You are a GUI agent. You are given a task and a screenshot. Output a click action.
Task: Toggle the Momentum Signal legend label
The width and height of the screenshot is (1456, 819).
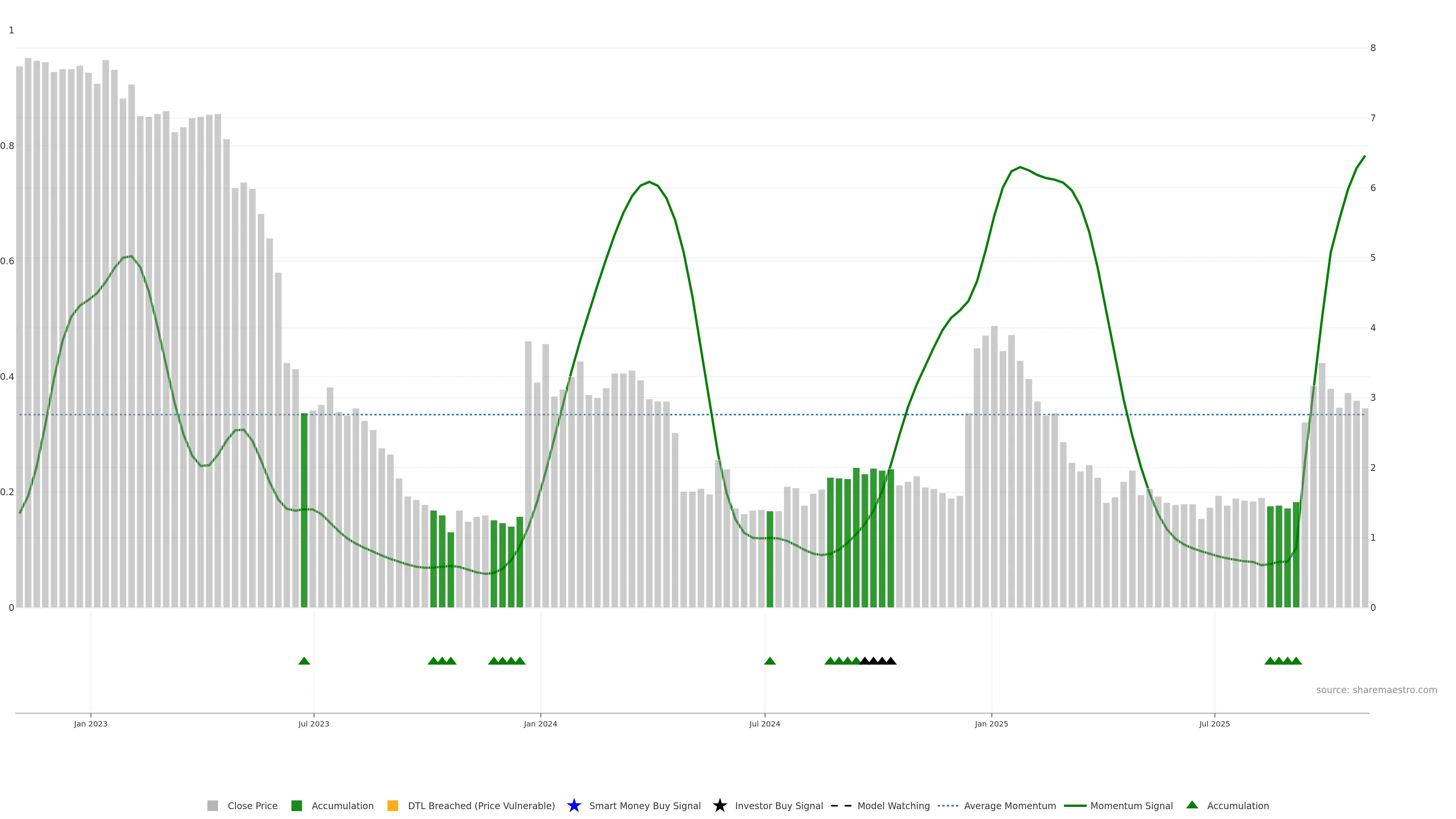click(1131, 806)
